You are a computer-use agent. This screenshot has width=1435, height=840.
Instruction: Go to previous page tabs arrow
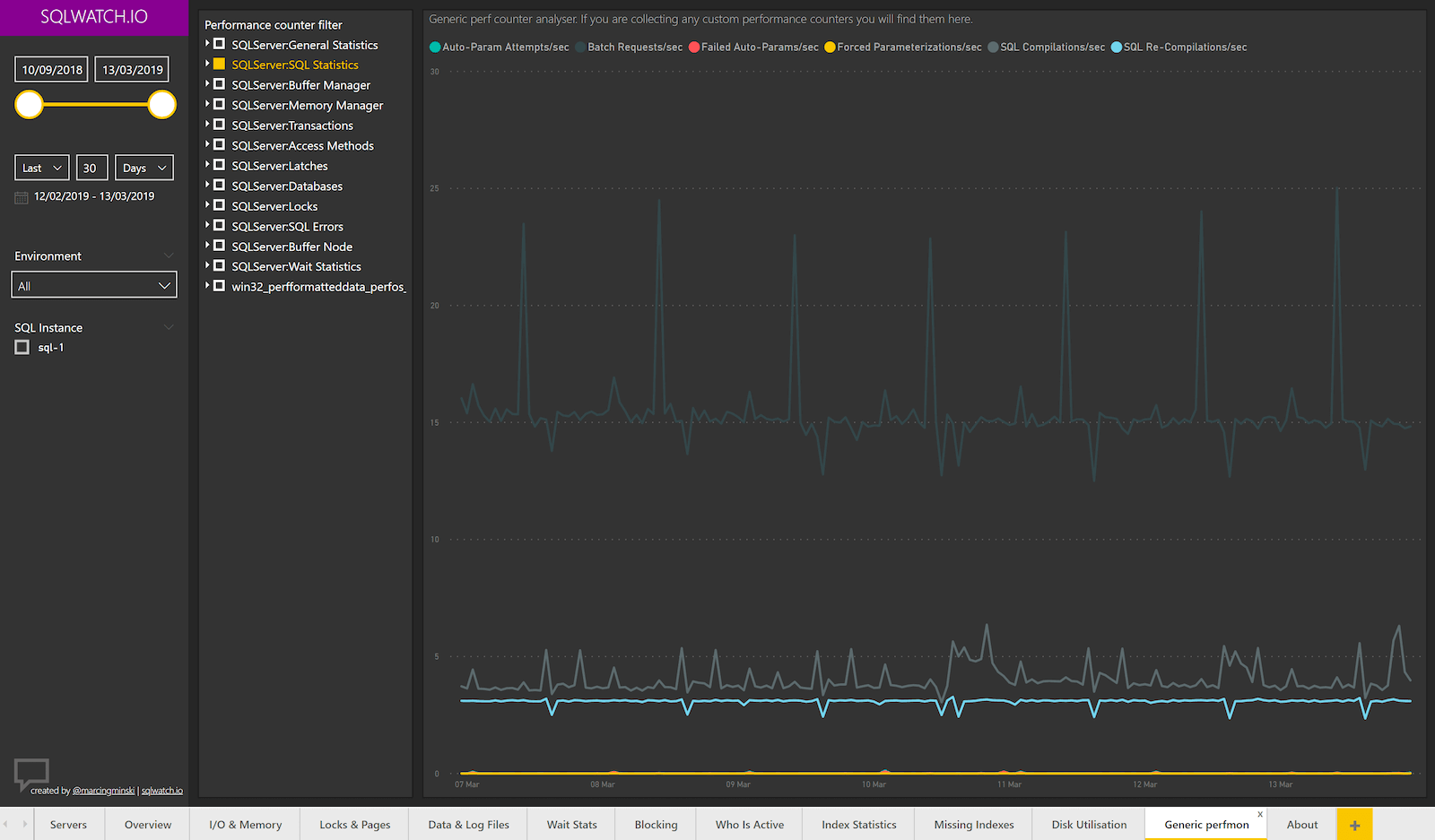(5, 824)
